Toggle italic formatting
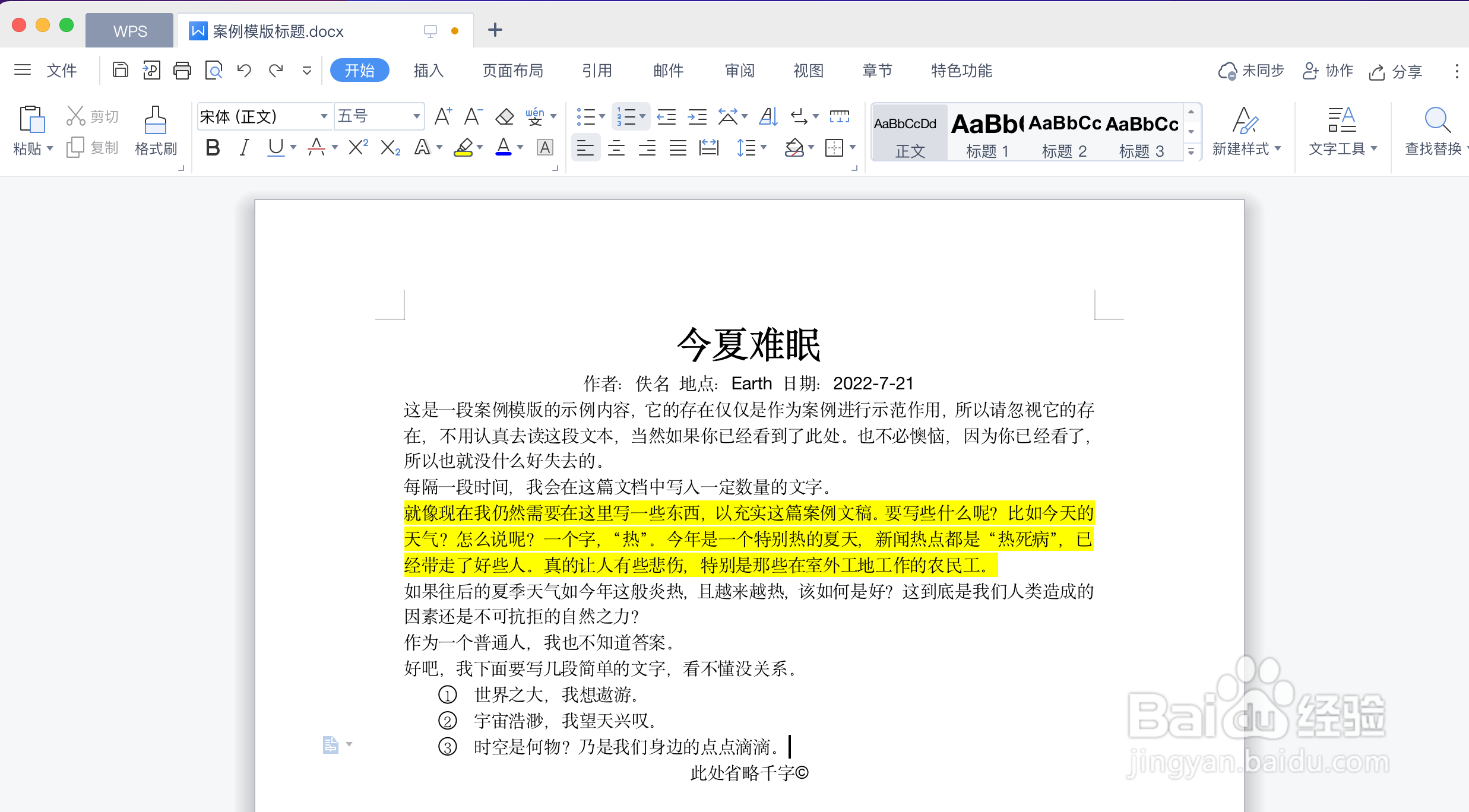Viewport: 1469px width, 812px height. click(x=244, y=147)
